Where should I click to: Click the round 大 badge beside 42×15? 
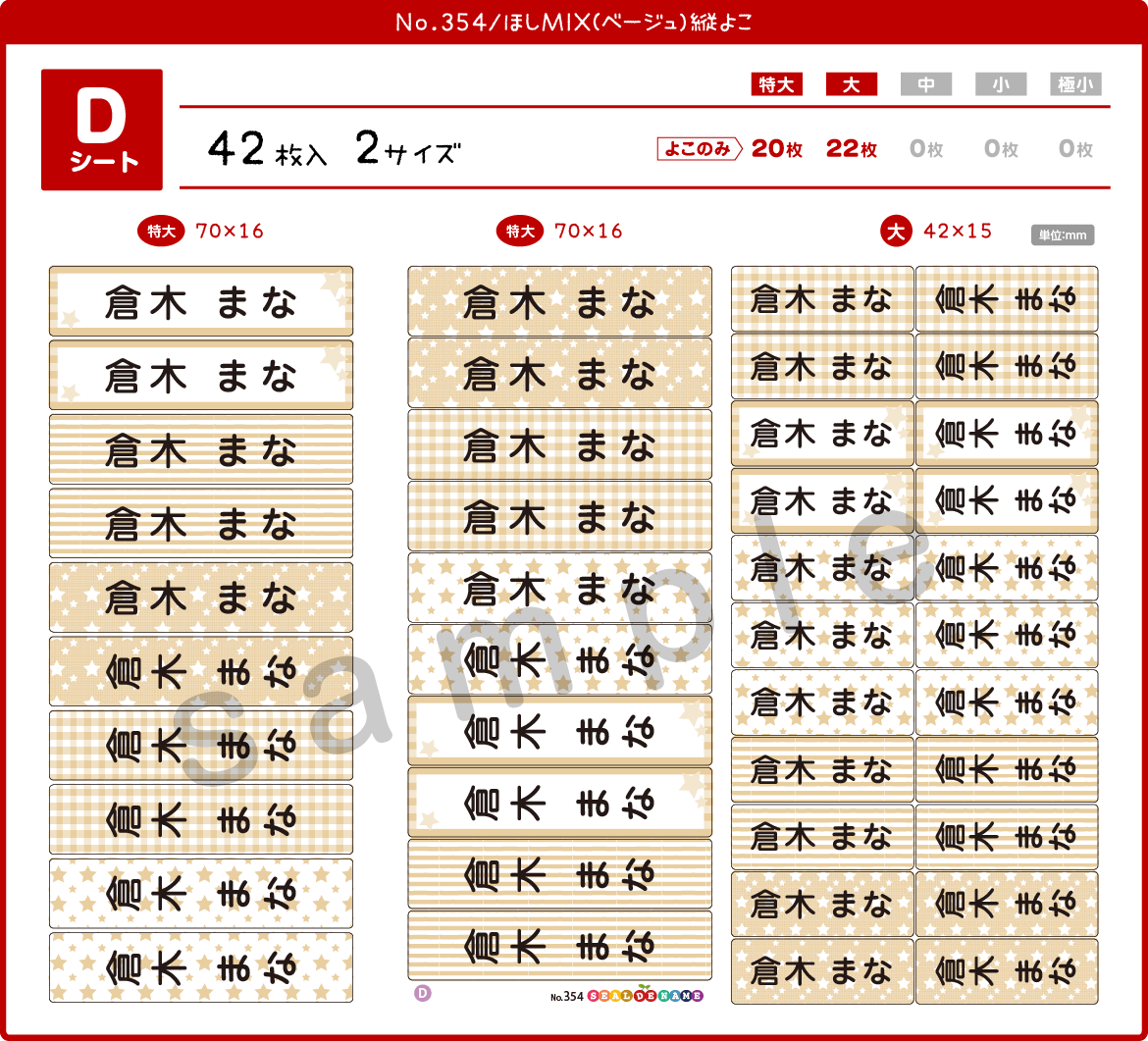point(896,232)
